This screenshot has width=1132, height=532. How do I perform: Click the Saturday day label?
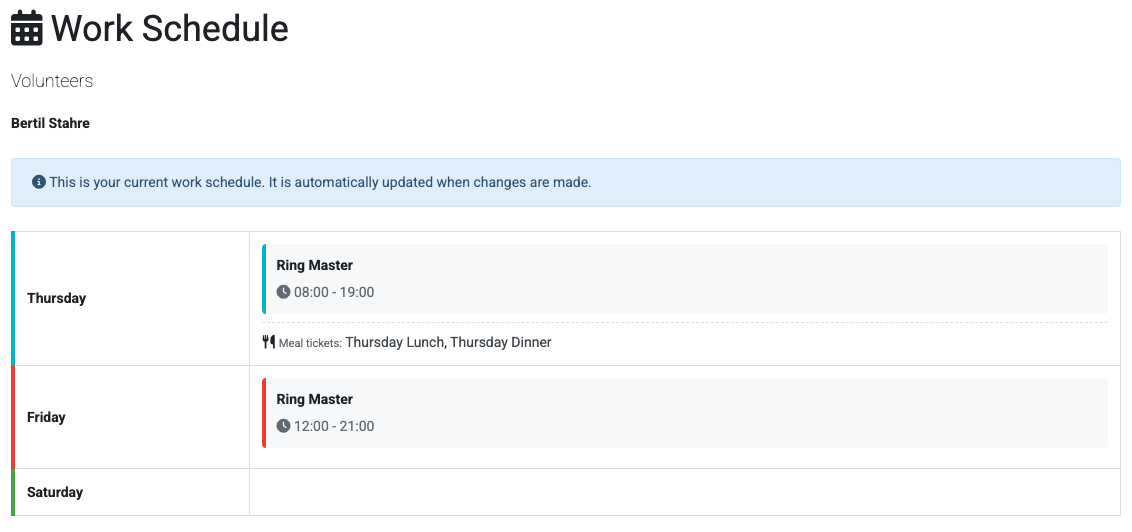(x=55, y=492)
